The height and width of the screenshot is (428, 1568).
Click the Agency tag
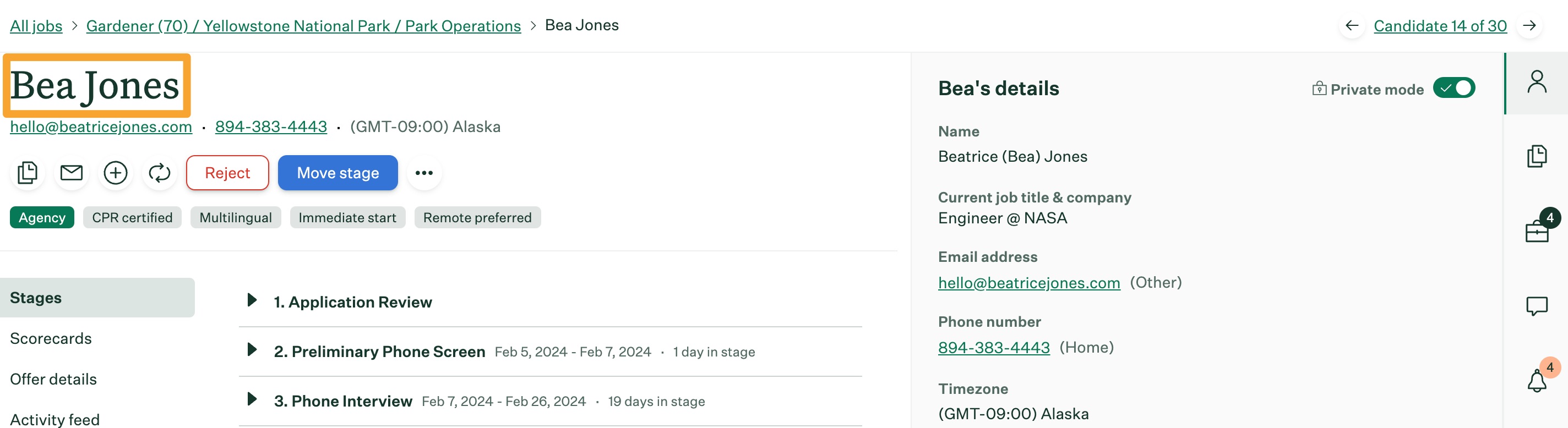tap(42, 218)
